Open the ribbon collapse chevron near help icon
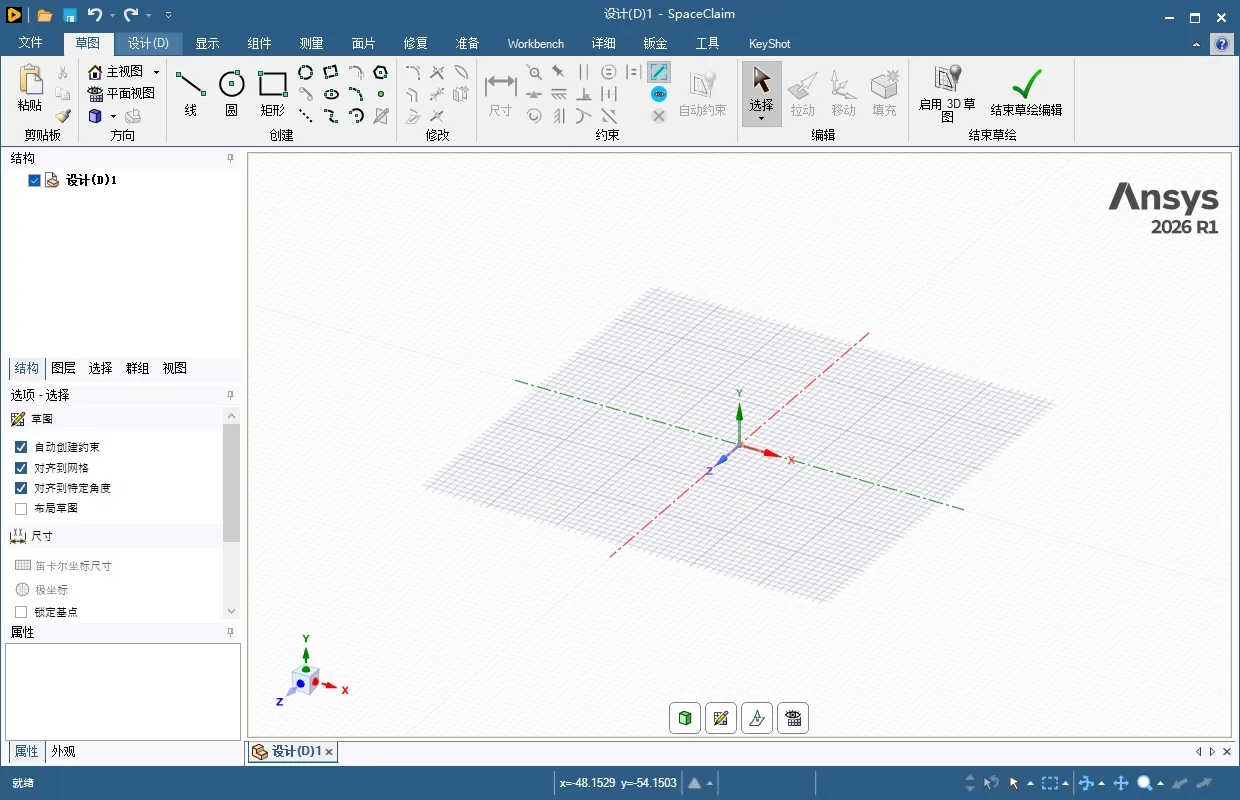The height and width of the screenshot is (800, 1240). 1196,44
